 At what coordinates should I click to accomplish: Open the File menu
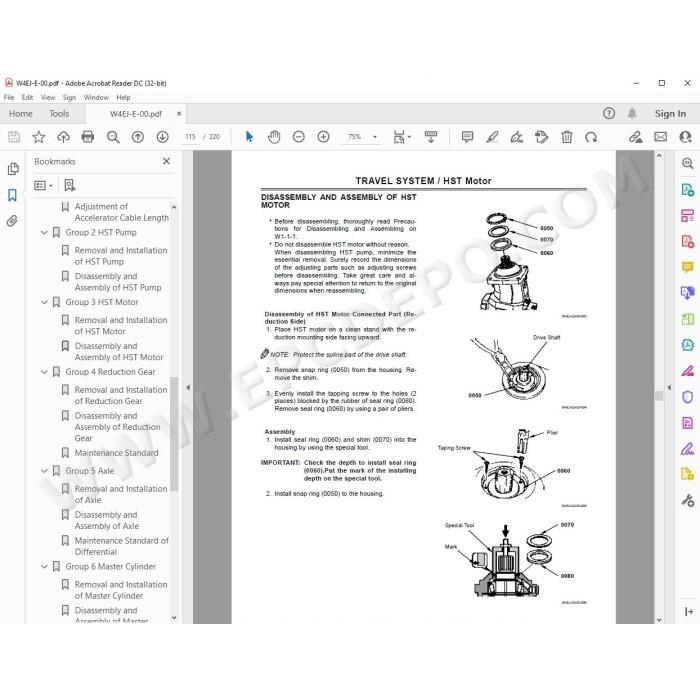pos(9,97)
